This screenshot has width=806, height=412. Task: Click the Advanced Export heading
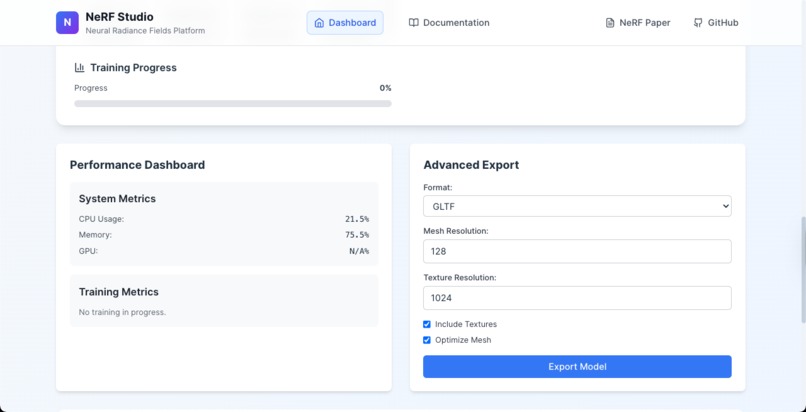click(471, 165)
